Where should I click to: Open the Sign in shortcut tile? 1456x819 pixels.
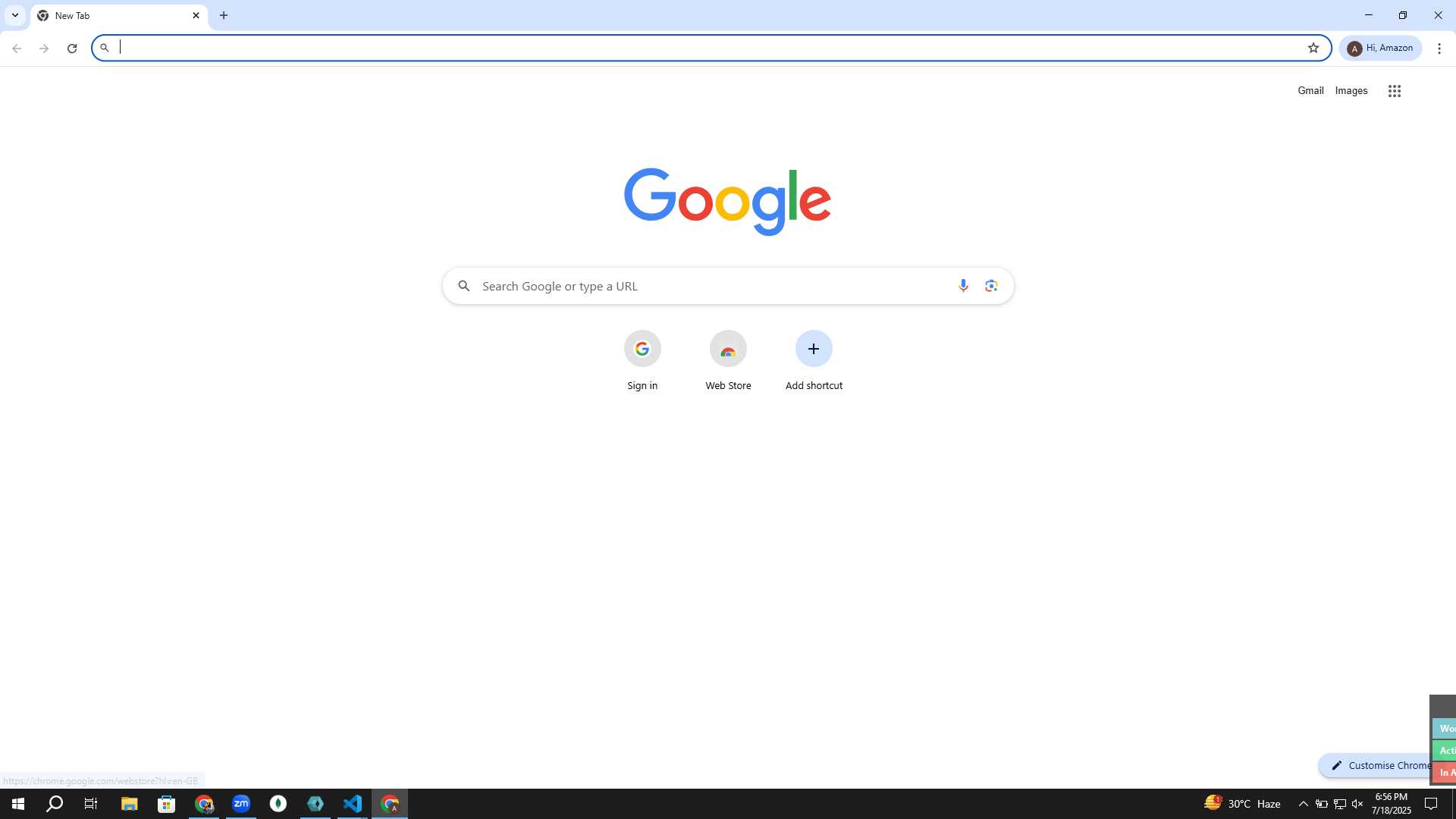pyautogui.click(x=642, y=361)
